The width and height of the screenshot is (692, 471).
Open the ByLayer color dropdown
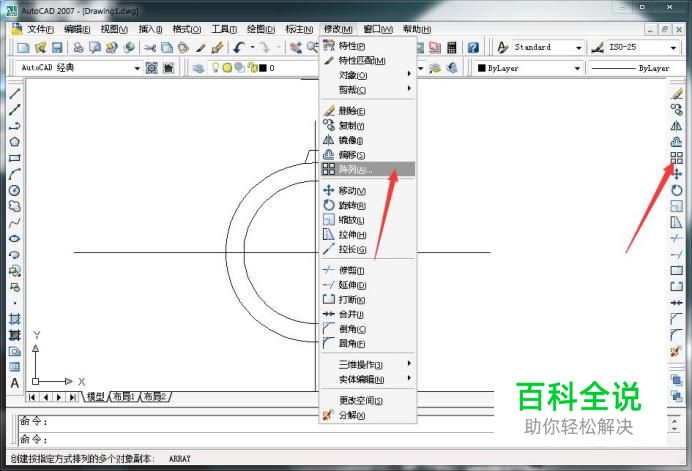(x=577, y=68)
